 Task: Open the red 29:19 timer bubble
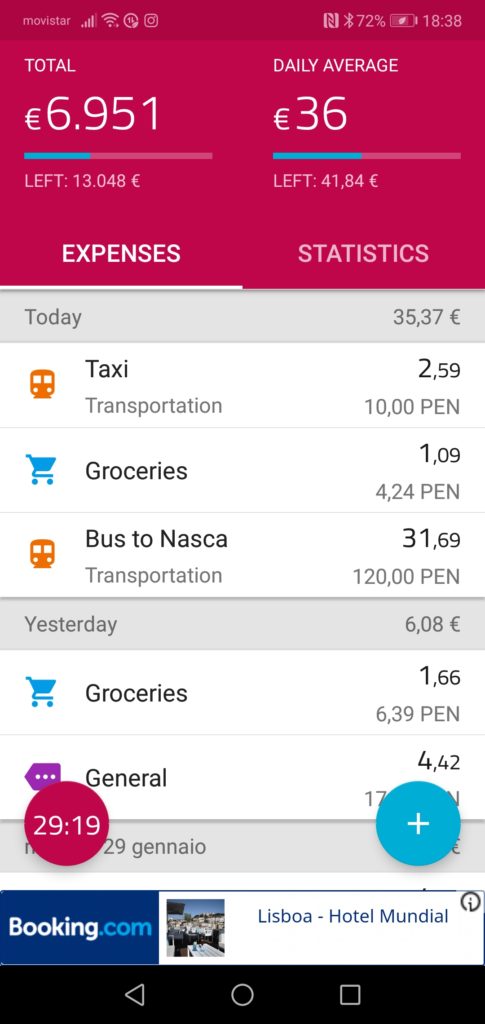tap(67, 824)
